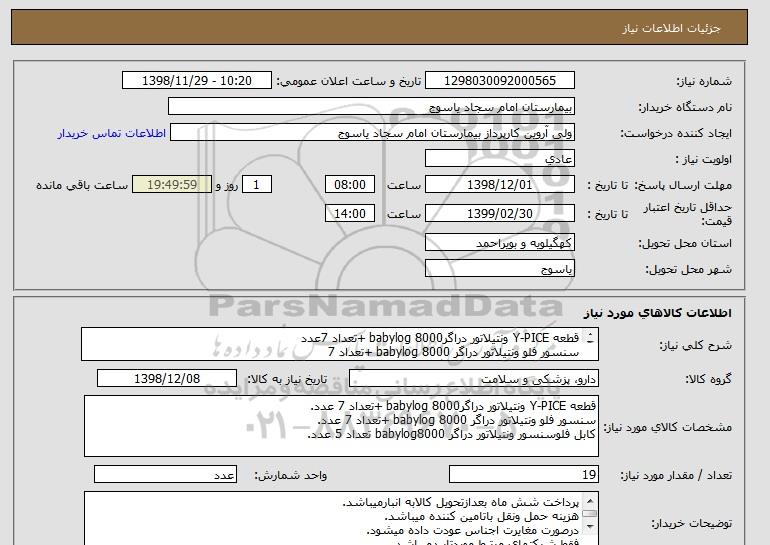770x545 pixels.
Task: Select the label شرح کلی نیاز
Action: click(x=695, y=345)
